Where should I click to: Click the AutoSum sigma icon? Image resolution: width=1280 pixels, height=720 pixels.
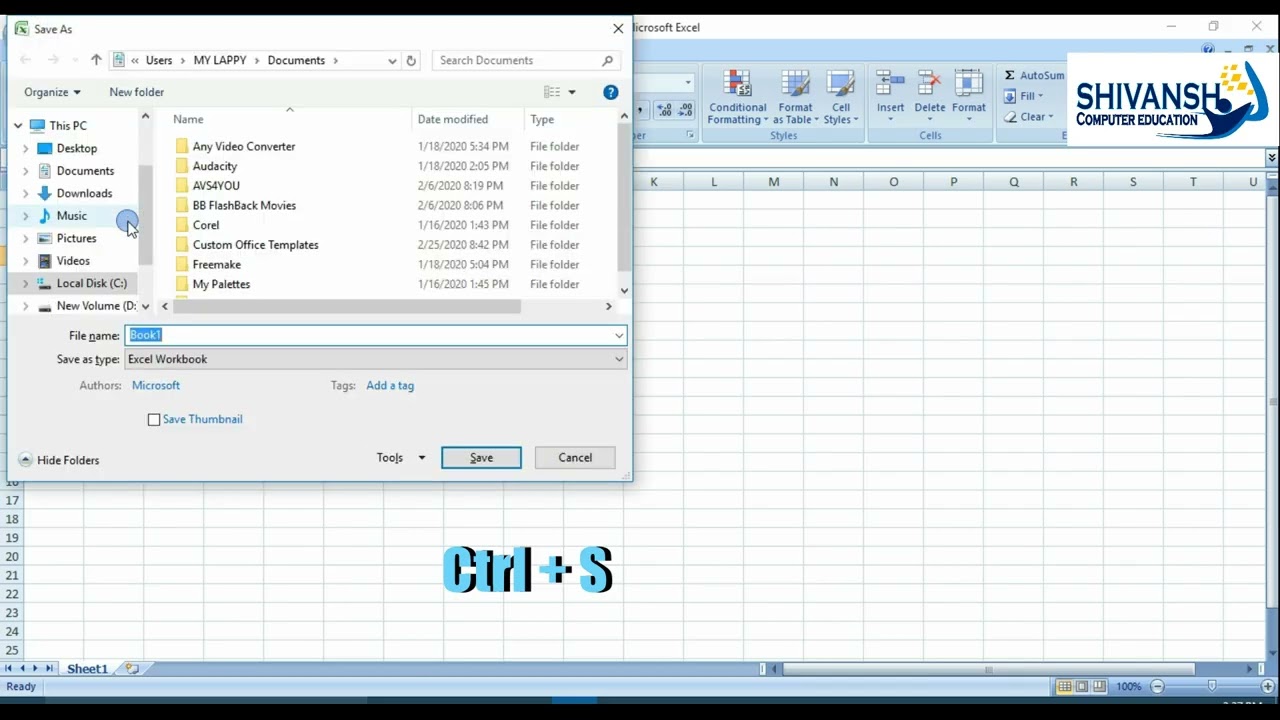[1010, 75]
